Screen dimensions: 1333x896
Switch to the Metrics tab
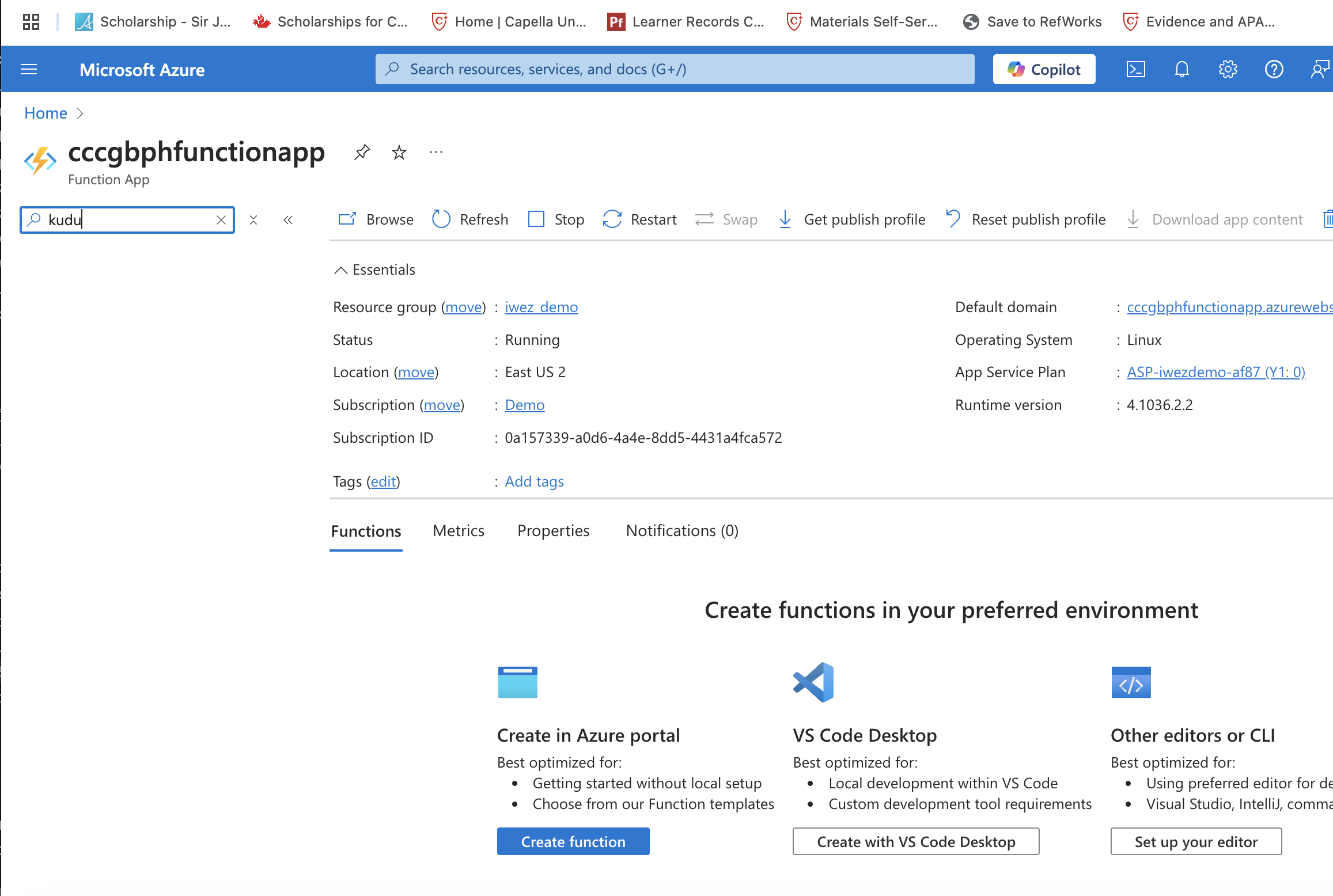click(459, 530)
